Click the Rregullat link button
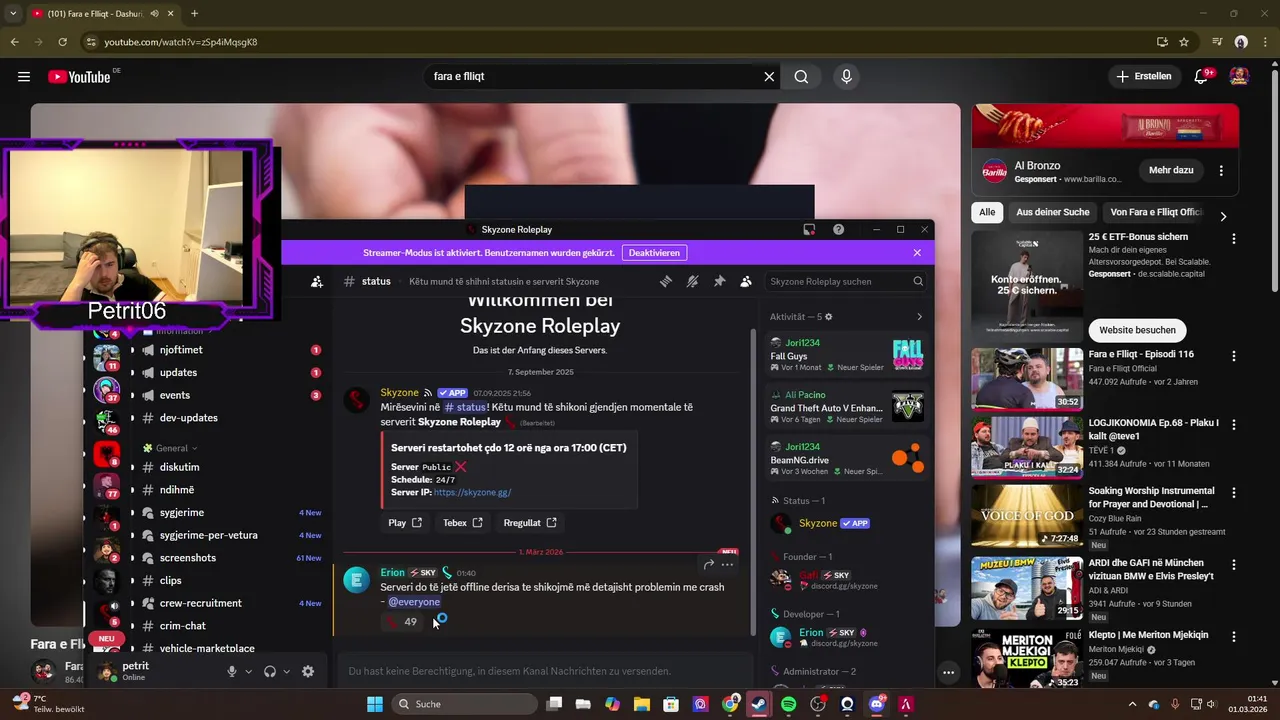Viewport: 1280px width, 720px height. (x=530, y=523)
